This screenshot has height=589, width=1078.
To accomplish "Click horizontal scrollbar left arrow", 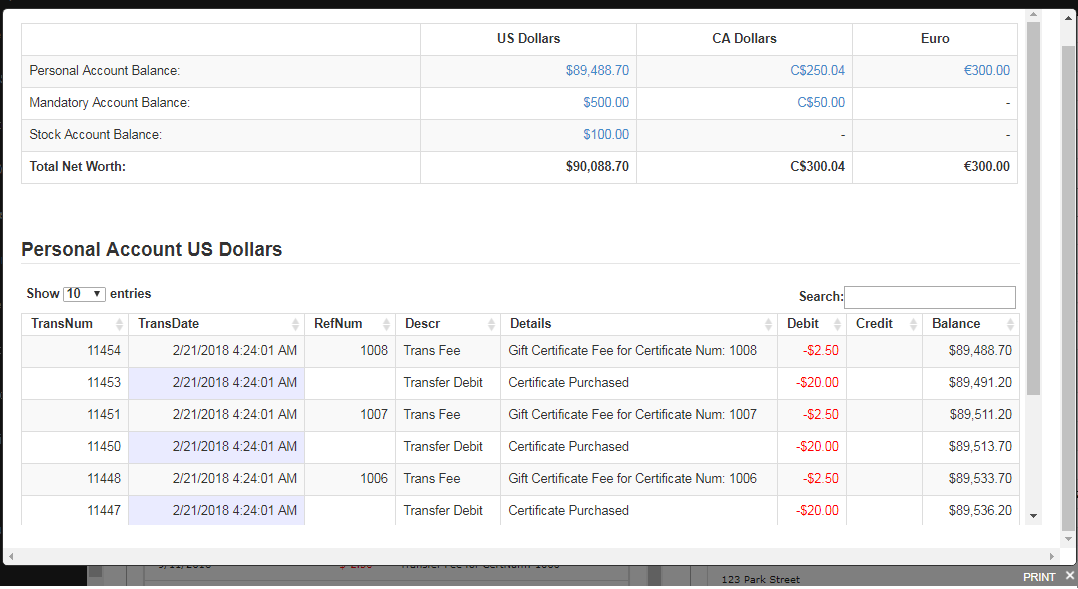I will click(x=10, y=556).
